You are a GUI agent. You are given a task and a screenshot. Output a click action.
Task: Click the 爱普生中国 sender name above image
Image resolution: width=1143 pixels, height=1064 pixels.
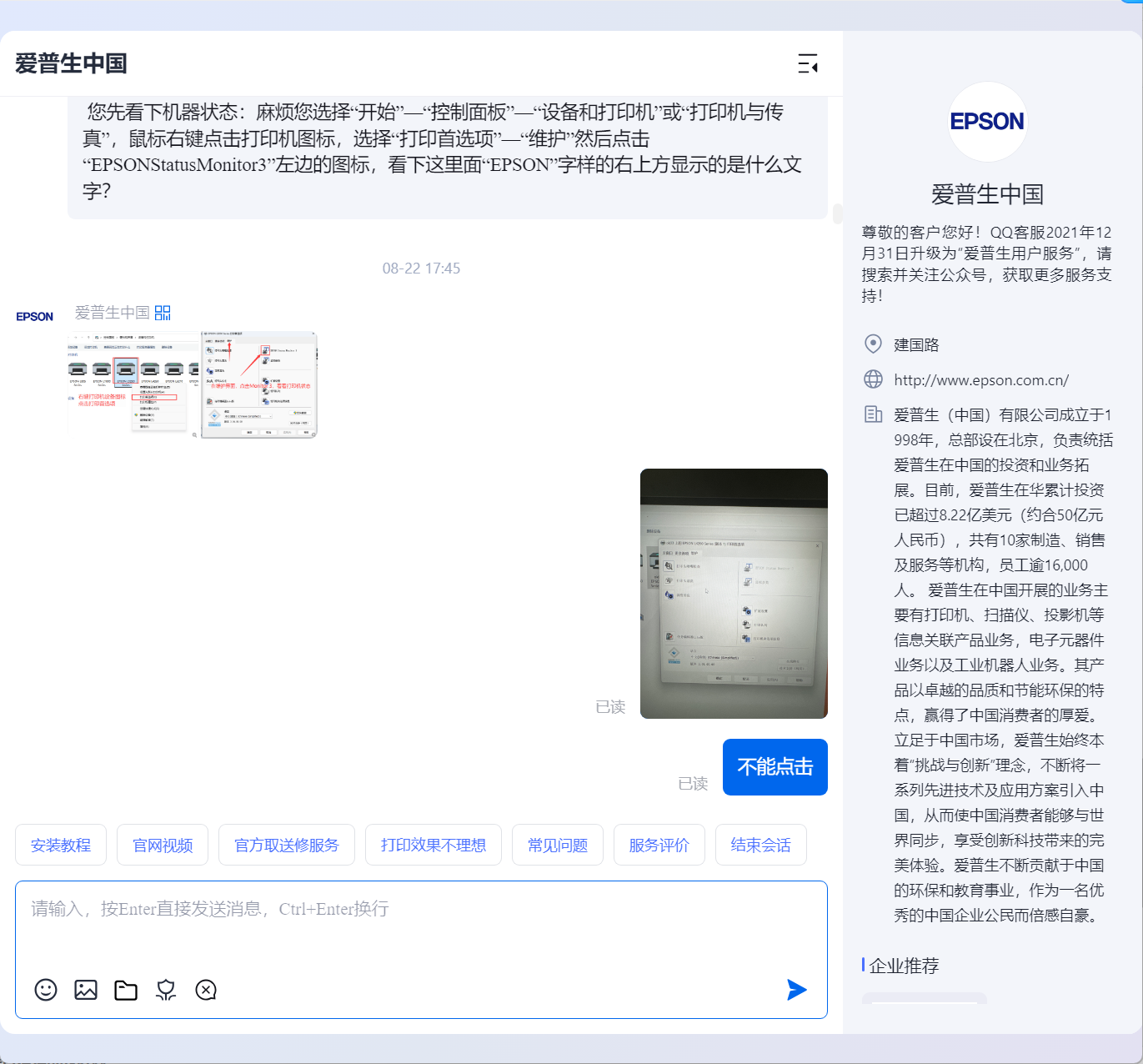tap(113, 313)
